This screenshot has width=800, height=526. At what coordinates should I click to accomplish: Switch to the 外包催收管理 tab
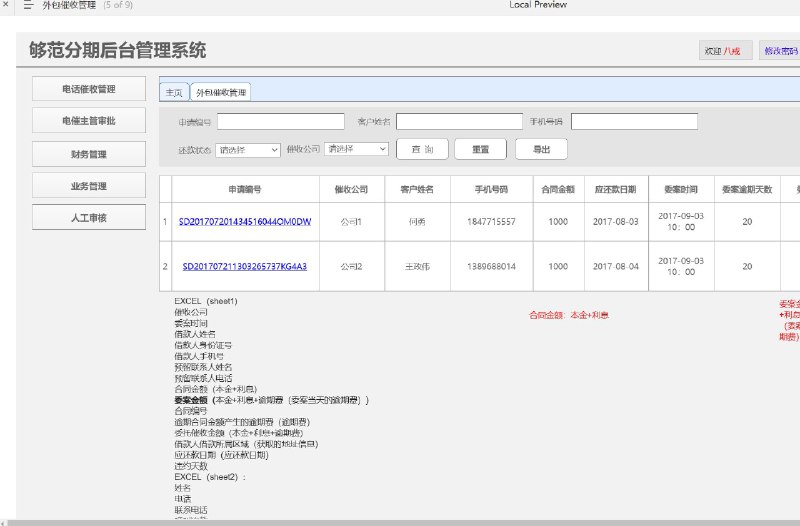(x=220, y=92)
